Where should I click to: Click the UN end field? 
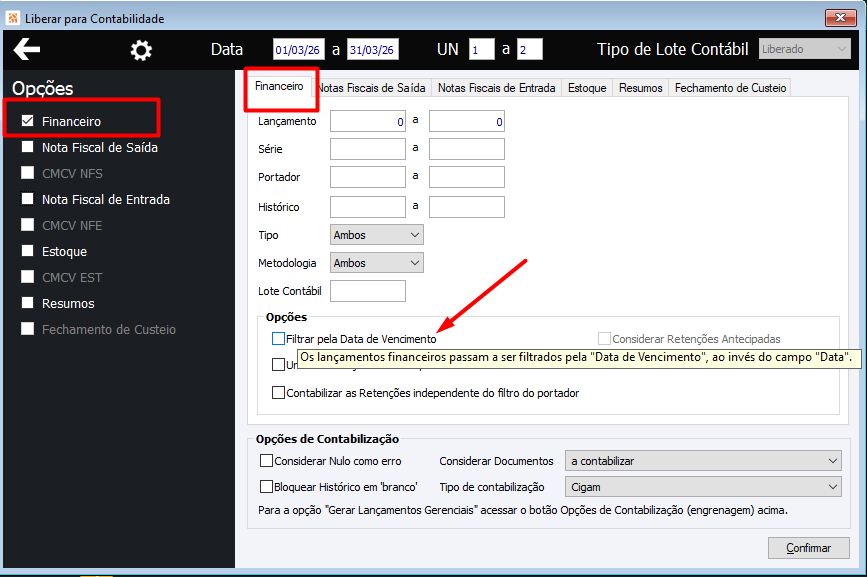(x=530, y=50)
